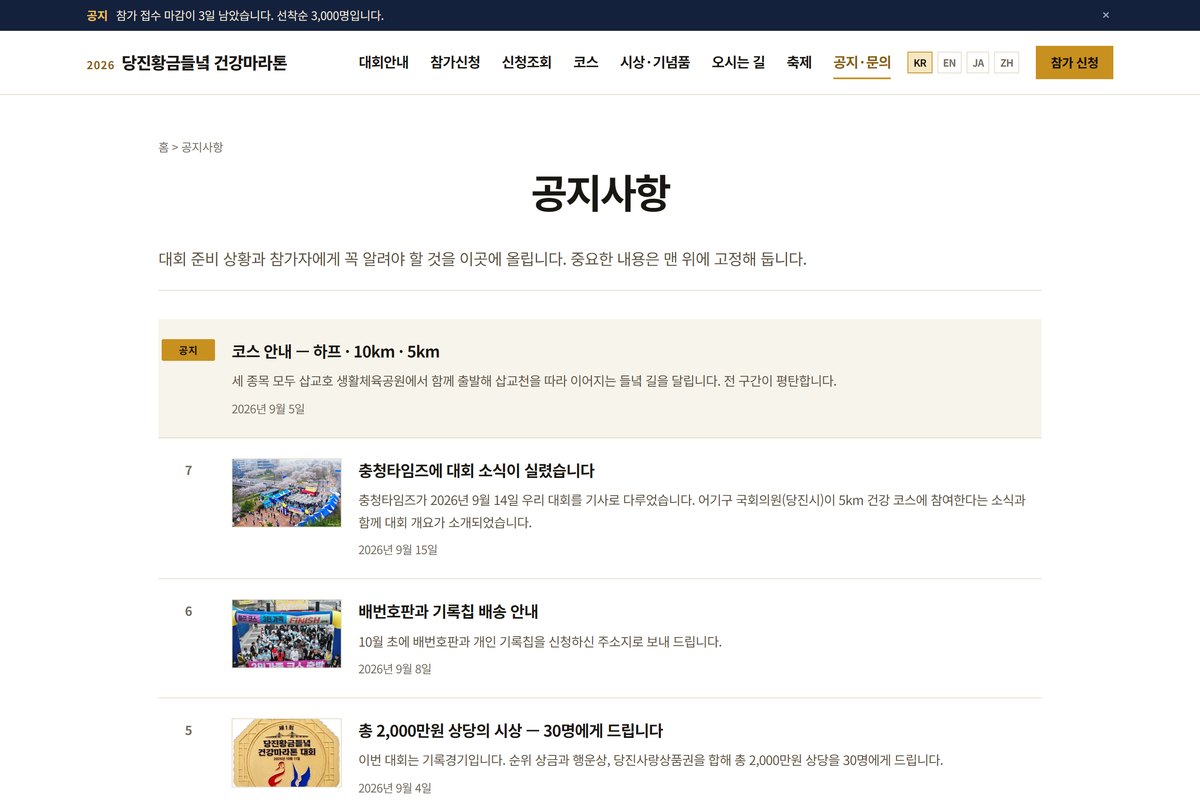This screenshot has width=1200, height=800.
Task: Open pinned notice 코스 안내 — 하프 · 10km · 5km
Action: [335, 352]
